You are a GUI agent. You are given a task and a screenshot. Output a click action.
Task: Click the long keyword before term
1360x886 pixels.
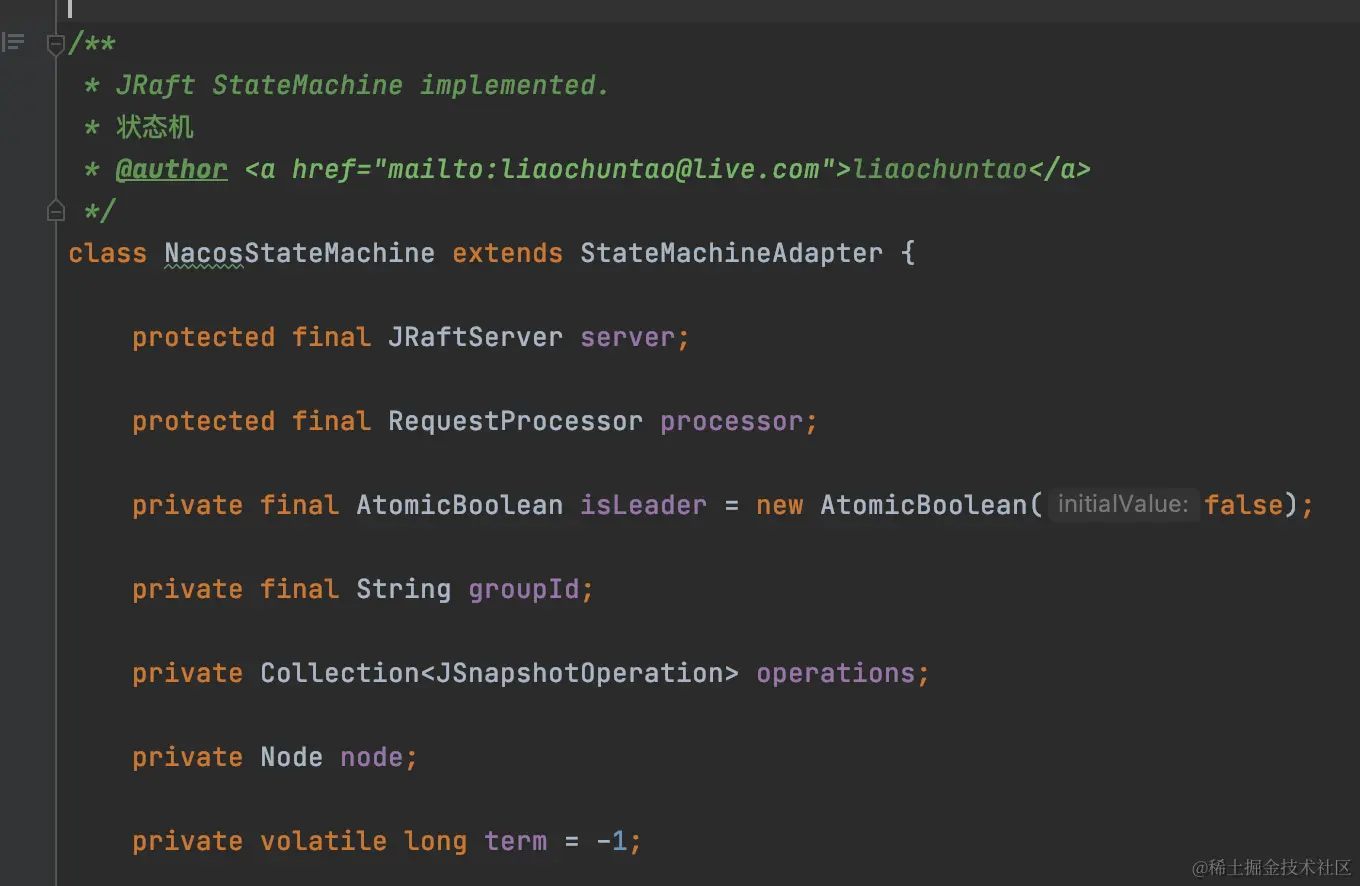coord(435,841)
